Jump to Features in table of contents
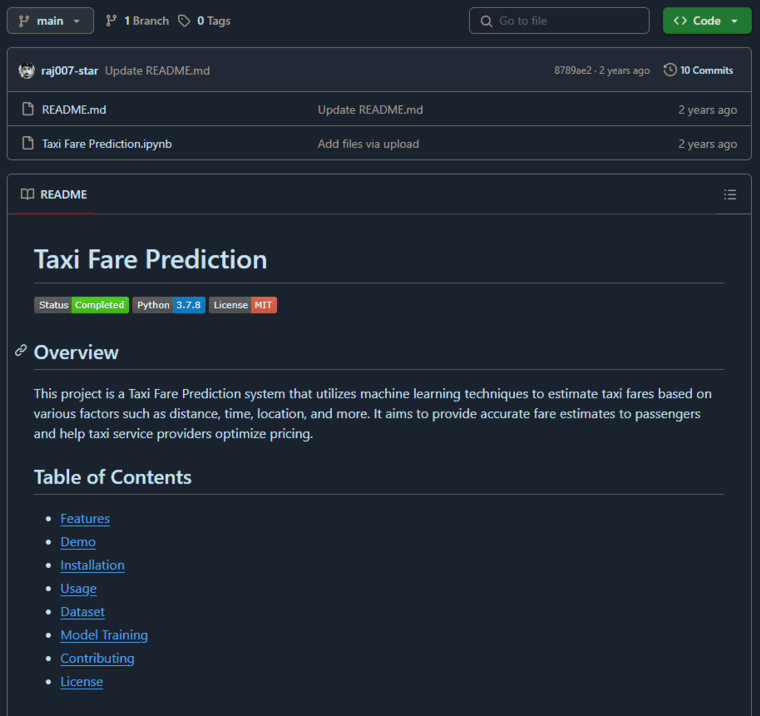Screen dimensions: 760x716 click(x=85, y=519)
